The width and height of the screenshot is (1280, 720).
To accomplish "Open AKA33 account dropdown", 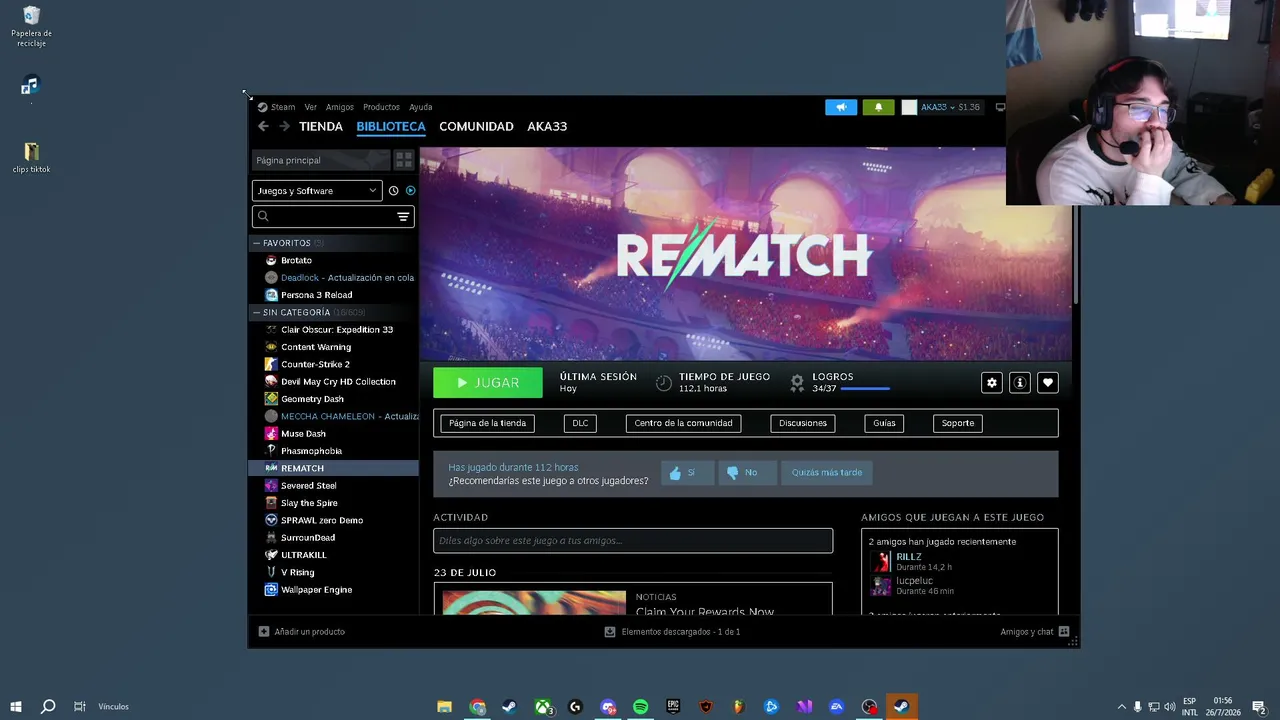I will point(941,107).
